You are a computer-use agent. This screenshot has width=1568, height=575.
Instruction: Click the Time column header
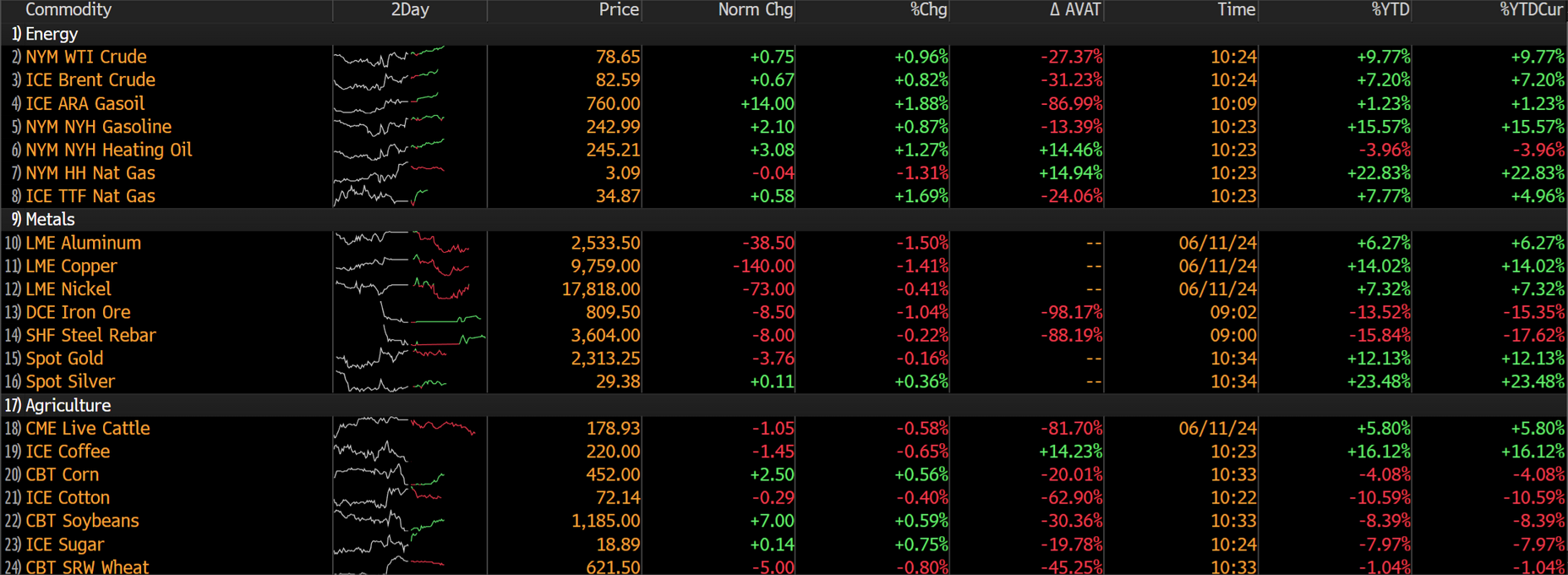click(1237, 10)
